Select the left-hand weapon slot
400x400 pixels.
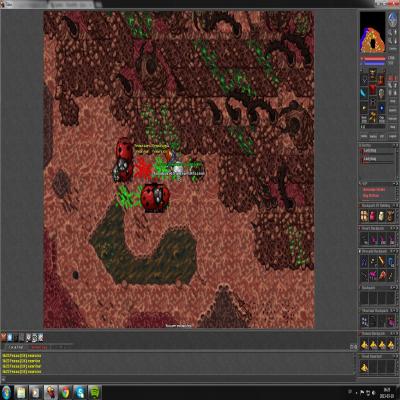364,92
